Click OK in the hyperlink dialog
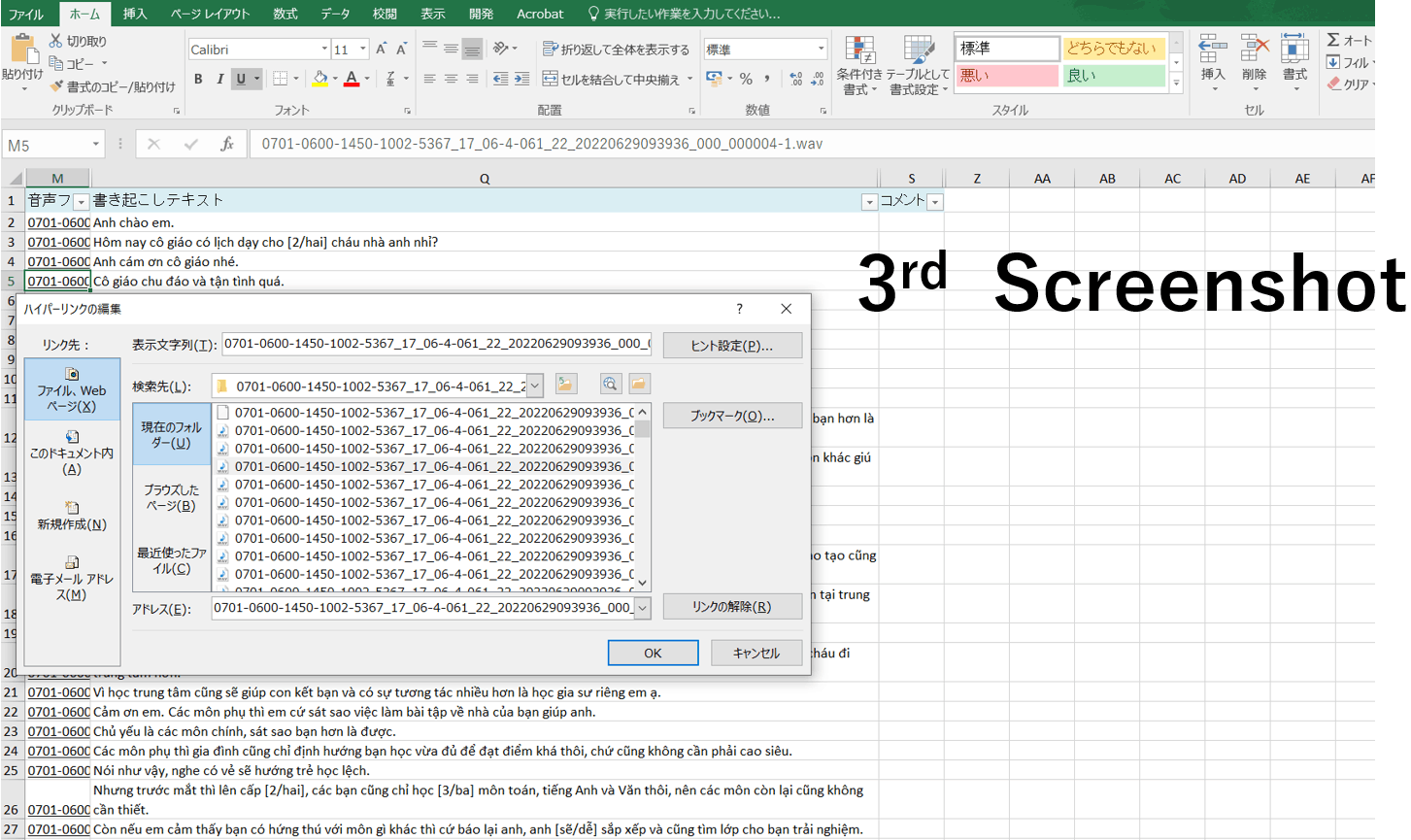This screenshot has height=840, width=1411. pyautogui.click(x=653, y=653)
